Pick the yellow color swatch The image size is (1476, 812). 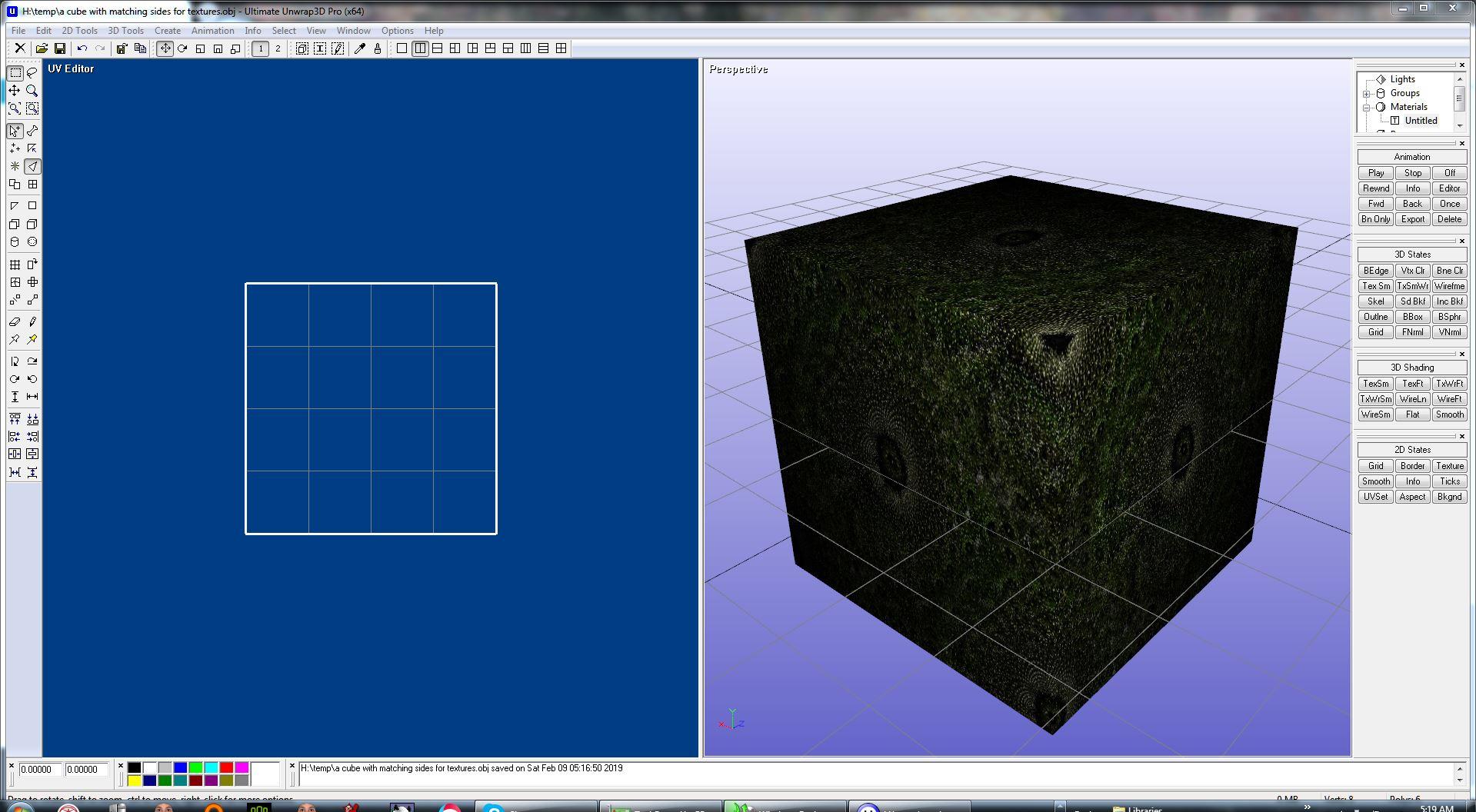[134, 780]
